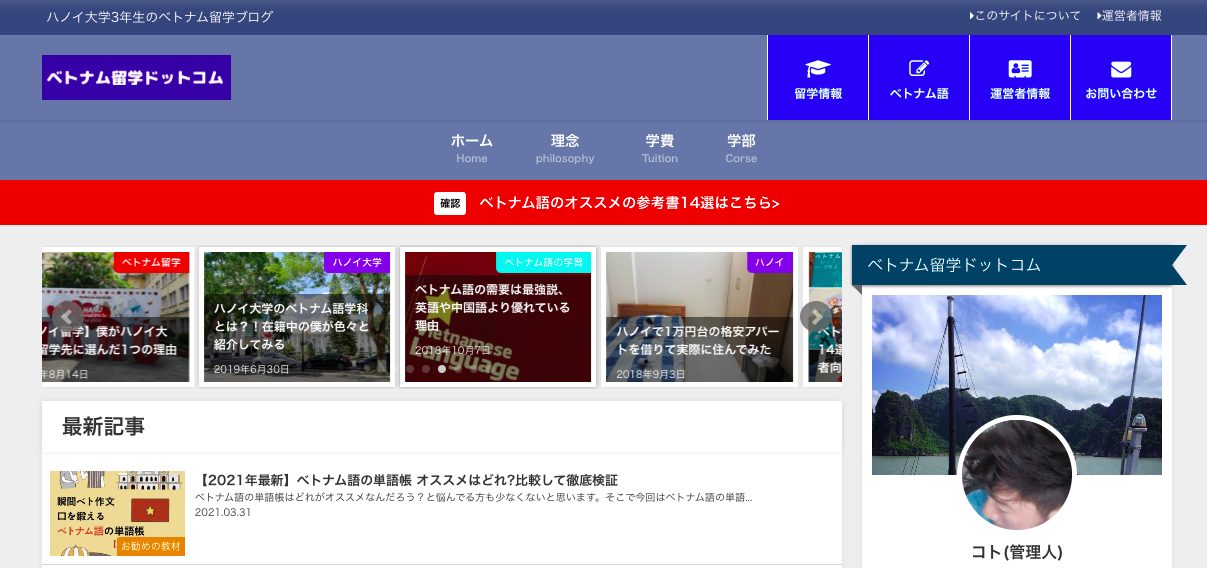Select the first carousel pagination dot

point(410,369)
